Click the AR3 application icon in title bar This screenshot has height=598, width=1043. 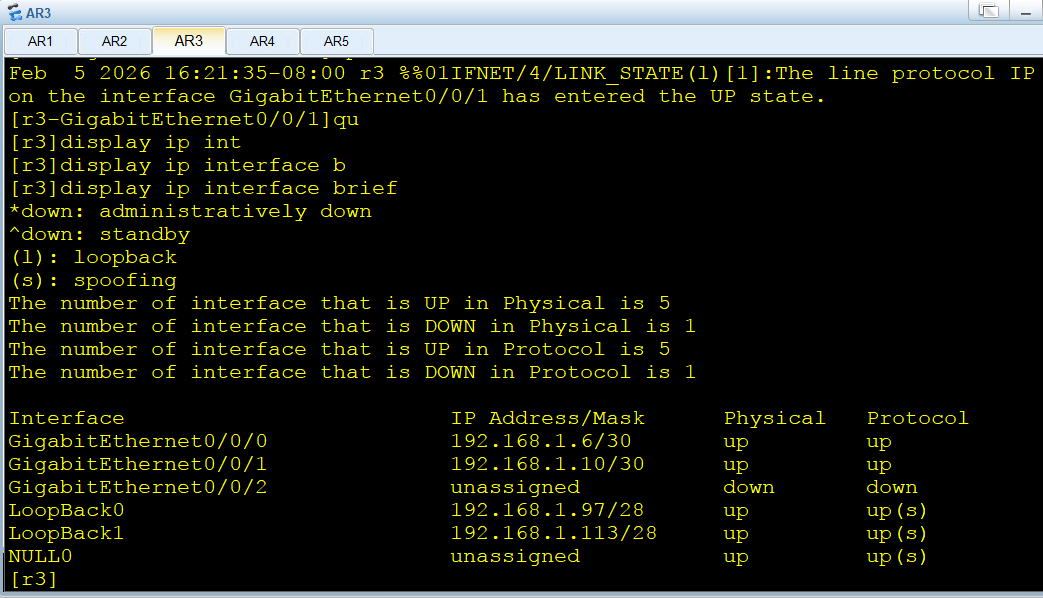point(14,13)
